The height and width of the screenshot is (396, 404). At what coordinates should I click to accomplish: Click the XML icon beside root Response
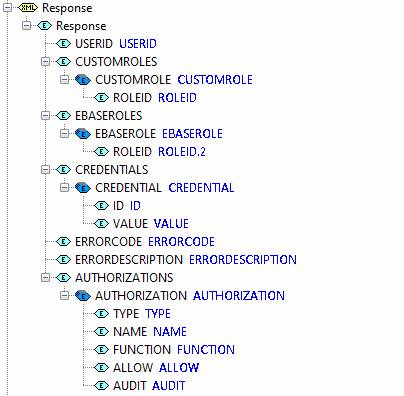pyautogui.click(x=28, y=7)
